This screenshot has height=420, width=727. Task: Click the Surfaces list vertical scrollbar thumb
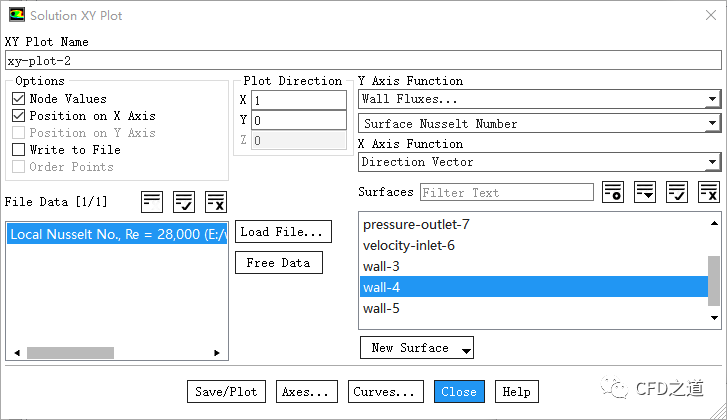pos(713,280)
